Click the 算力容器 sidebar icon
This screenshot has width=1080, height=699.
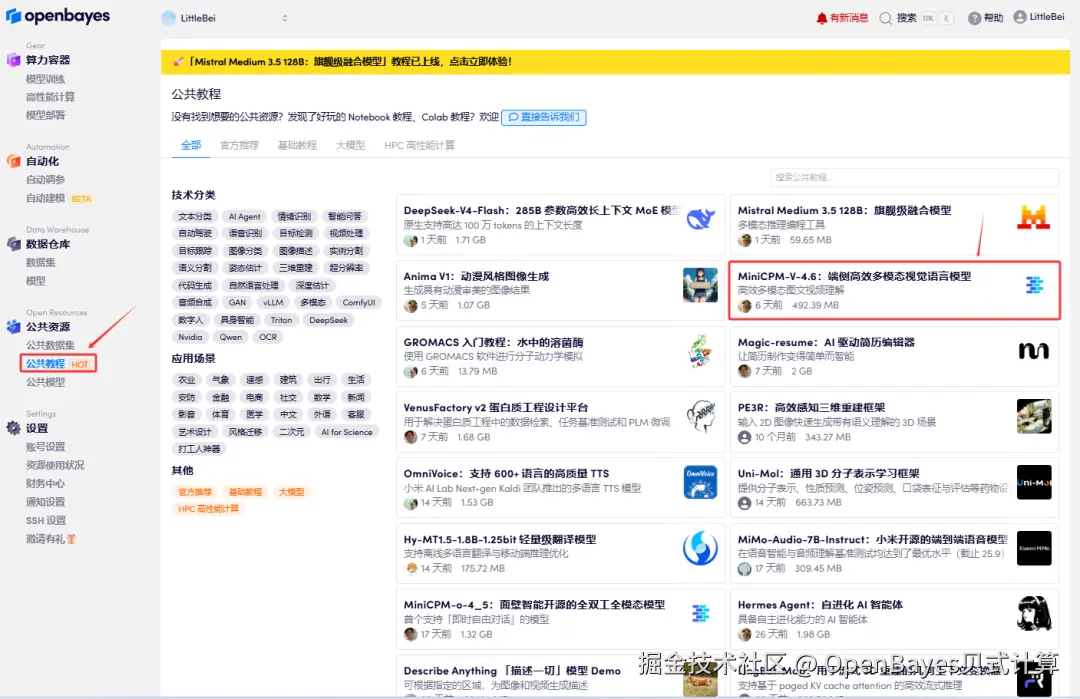[13, 60]
